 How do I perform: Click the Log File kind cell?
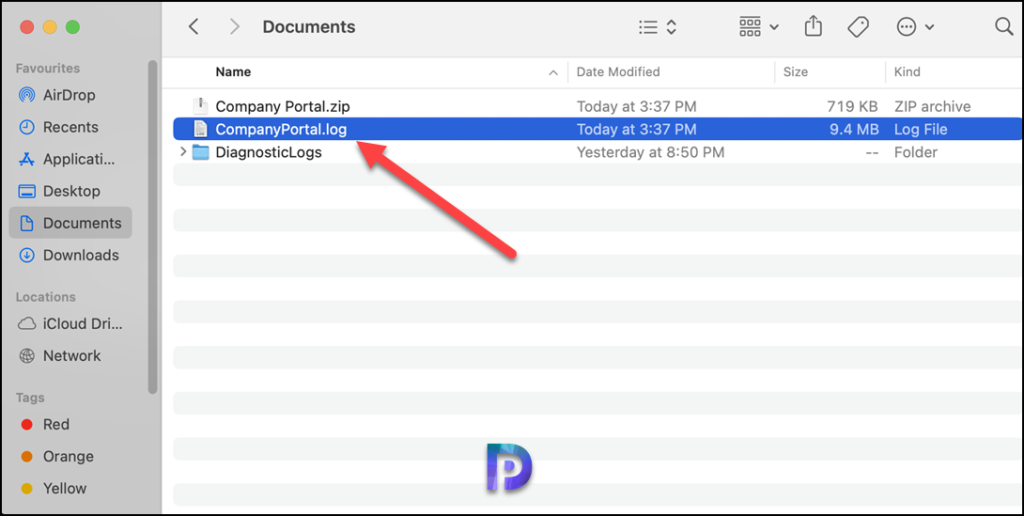(x=920, y=129)
